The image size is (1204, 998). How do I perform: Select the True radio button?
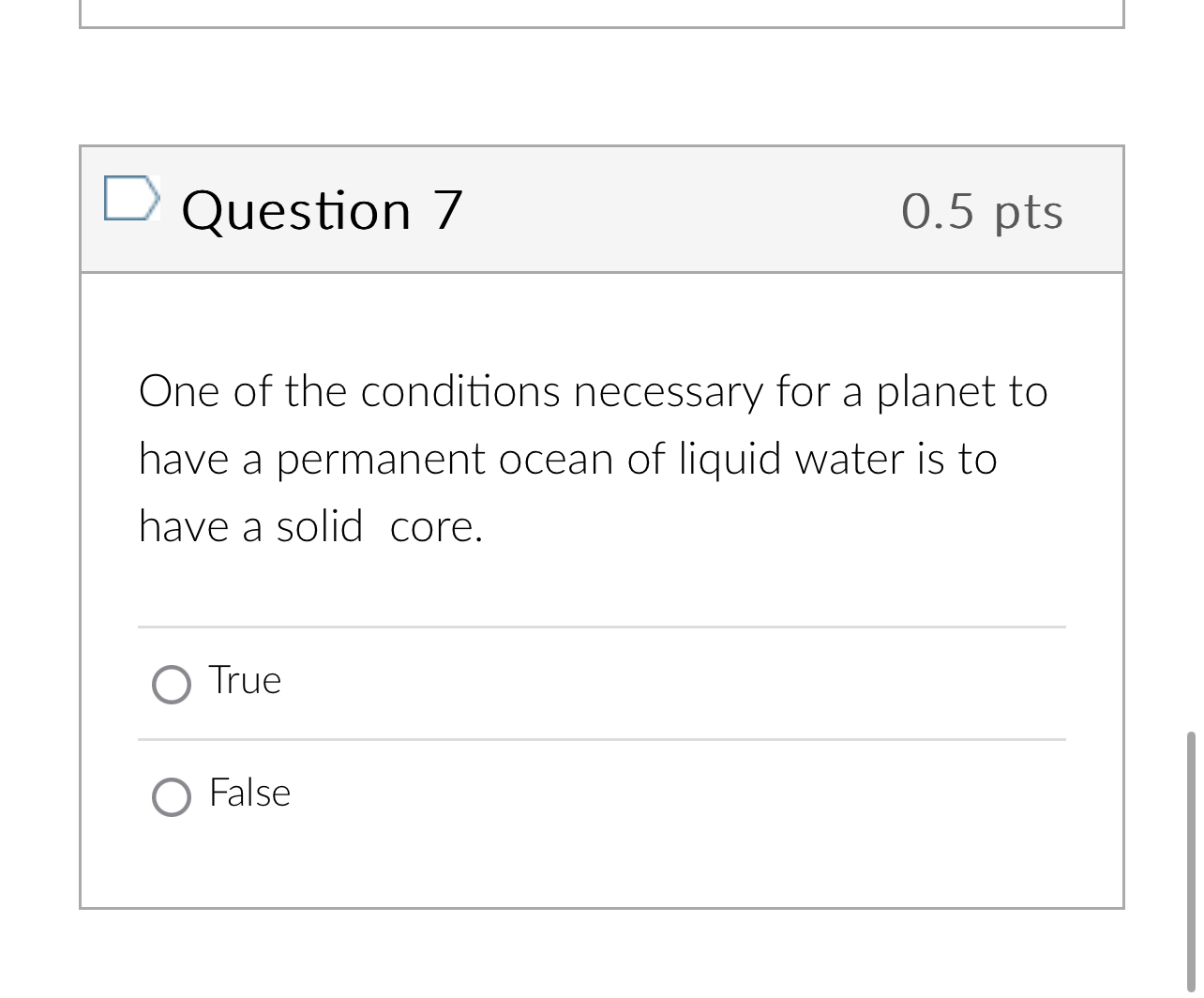coord(171,685)
